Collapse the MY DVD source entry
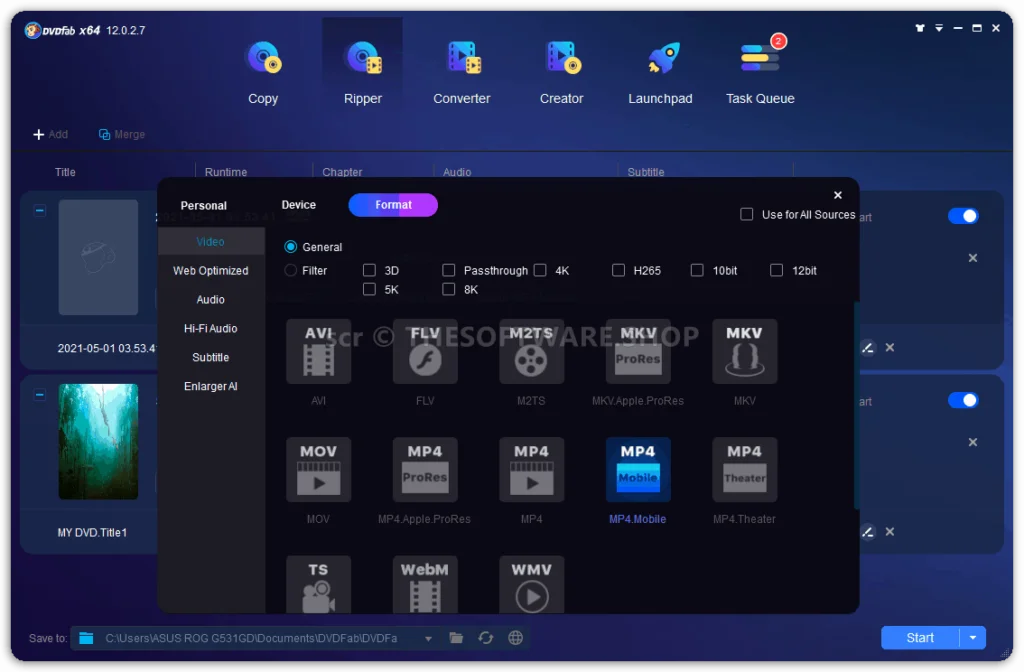1024x672 pixels. pyautogui.click(x=40, y=395)
